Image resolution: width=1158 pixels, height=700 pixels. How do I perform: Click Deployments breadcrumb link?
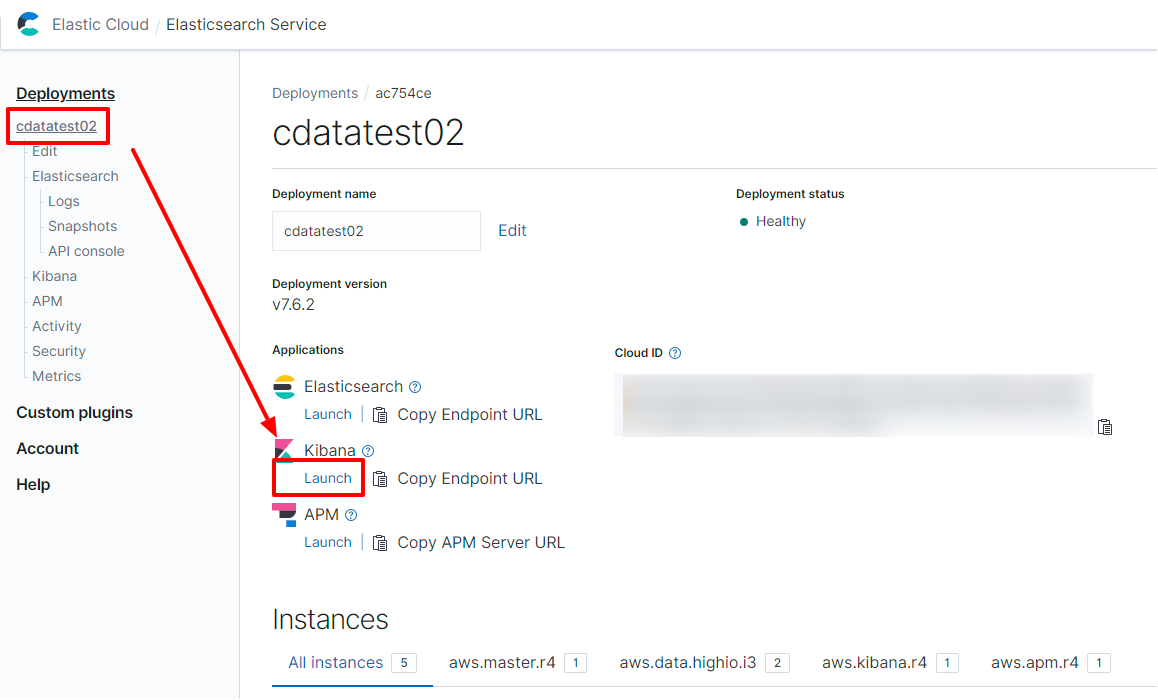click(315, 94)
